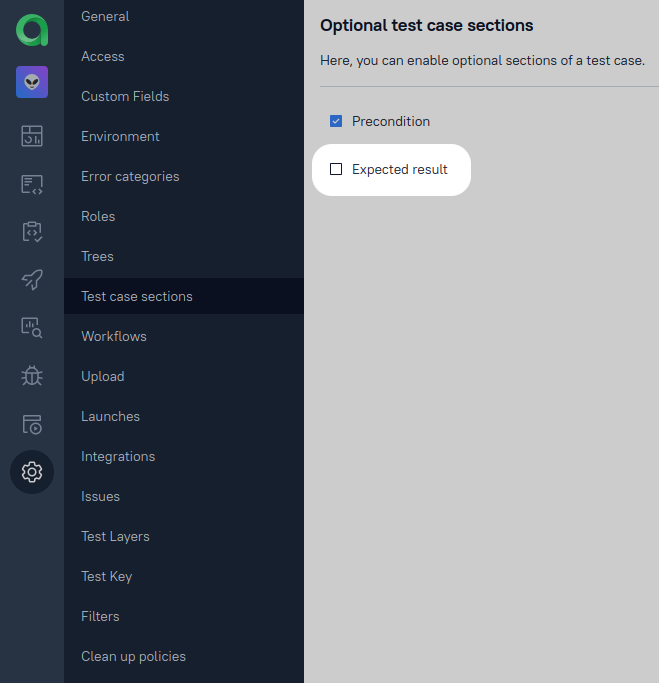Go to Test Key settings
Image resolution: width=659 pixels, height=683 pixels.
pos(183,577)
